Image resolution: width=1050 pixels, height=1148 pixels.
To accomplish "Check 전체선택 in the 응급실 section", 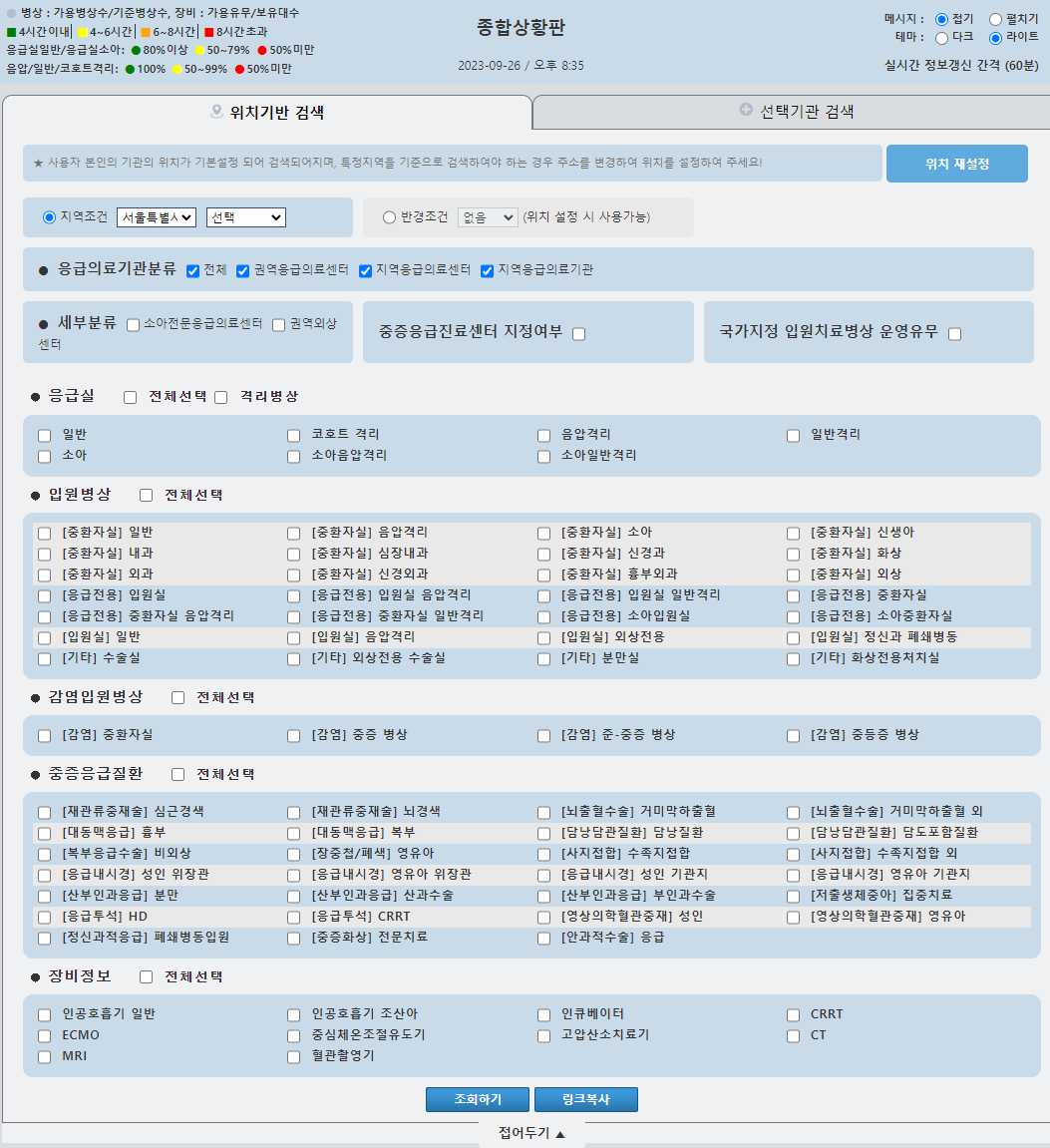I will (131, 398).
